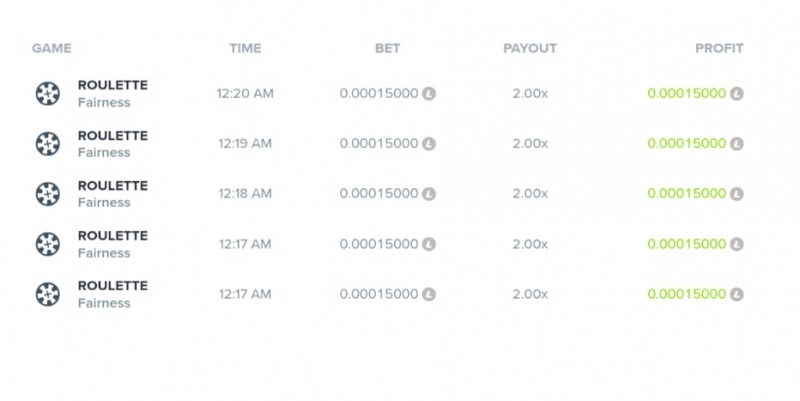This screenshot has width=800, height=401.
Task: Click the GAME column header
Action: click(x=52, y=48)
